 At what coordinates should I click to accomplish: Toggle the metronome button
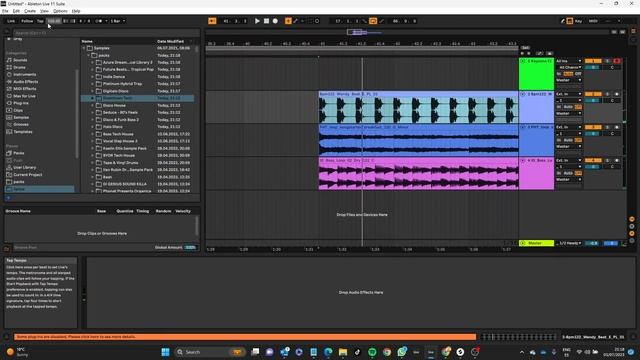pos(99,21)
